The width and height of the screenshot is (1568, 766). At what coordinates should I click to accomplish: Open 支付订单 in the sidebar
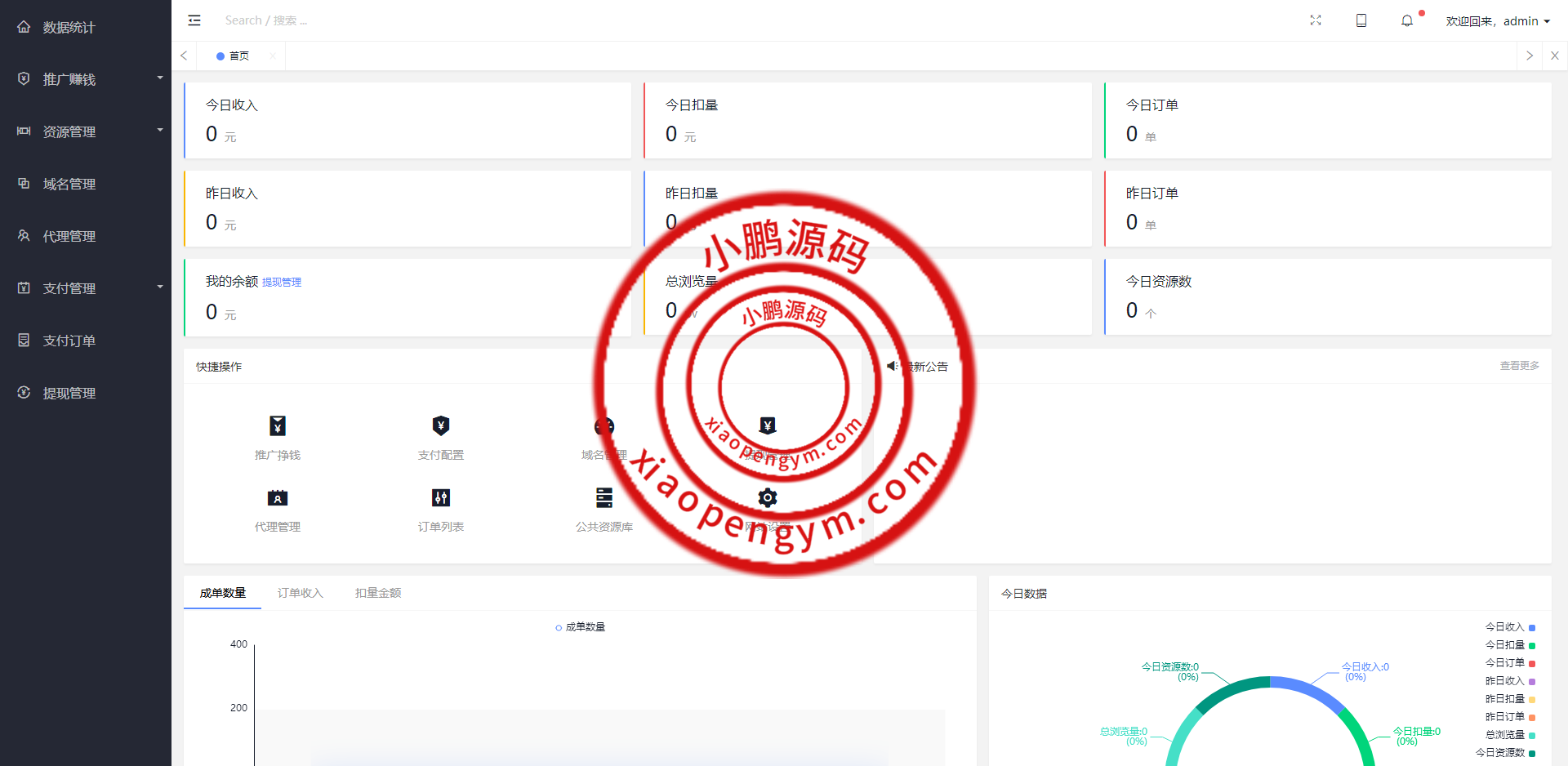[x=69, y=341]
